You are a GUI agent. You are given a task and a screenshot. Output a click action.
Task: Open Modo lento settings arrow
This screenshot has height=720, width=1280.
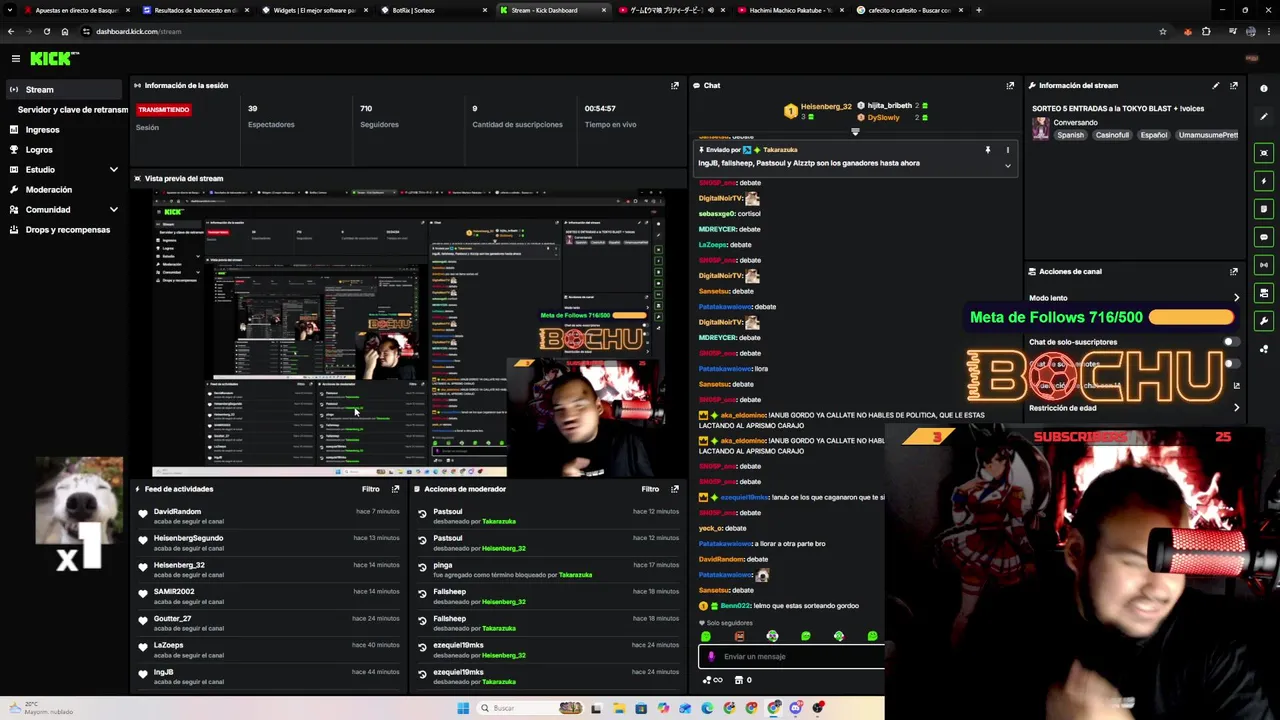click(1236, 298)
